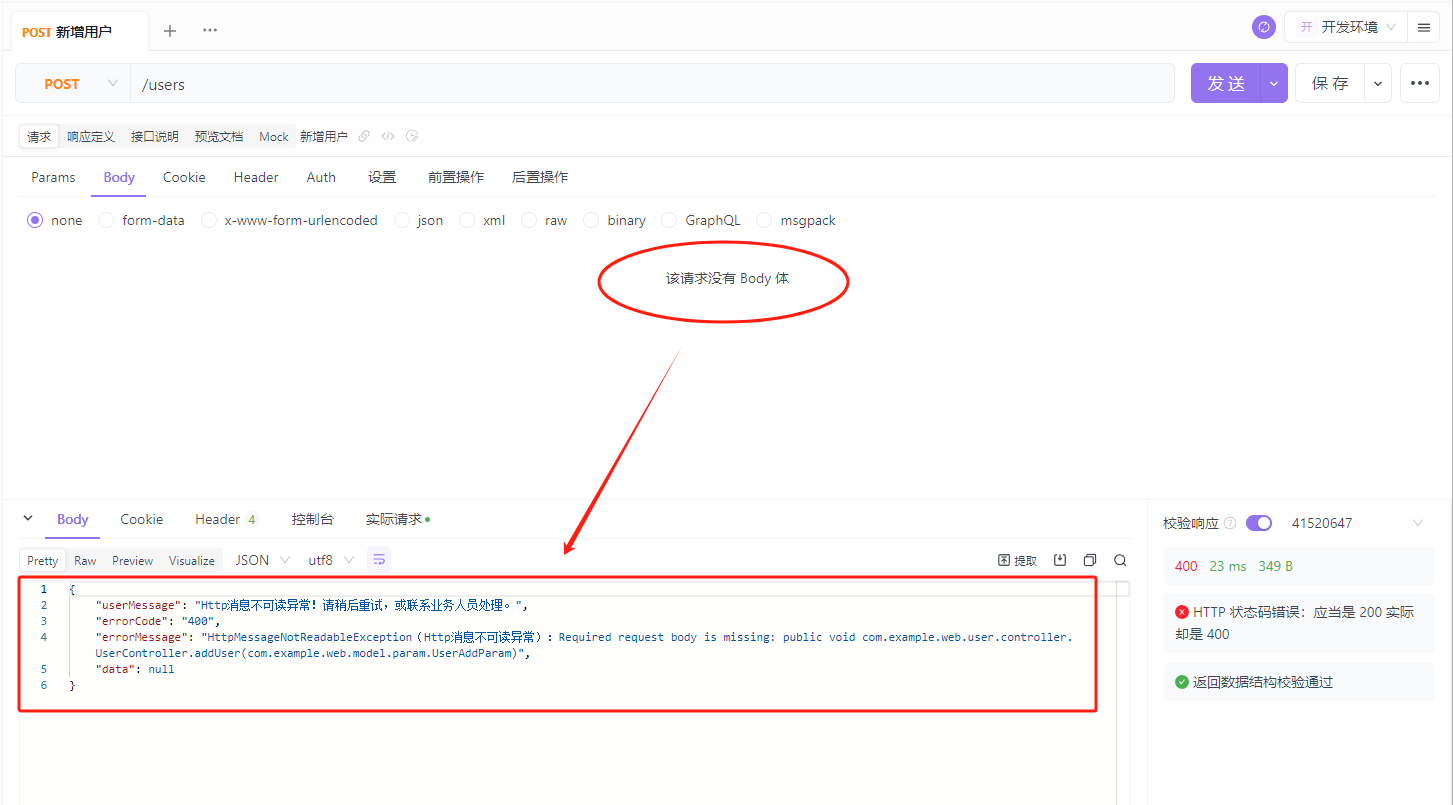The image size is (1453, 805).
Task: Click the 提取 extract button
Action: coord(1018,560)
